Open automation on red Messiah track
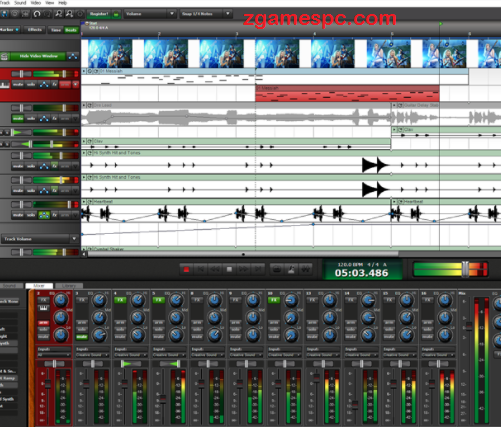 pos(44,85)
